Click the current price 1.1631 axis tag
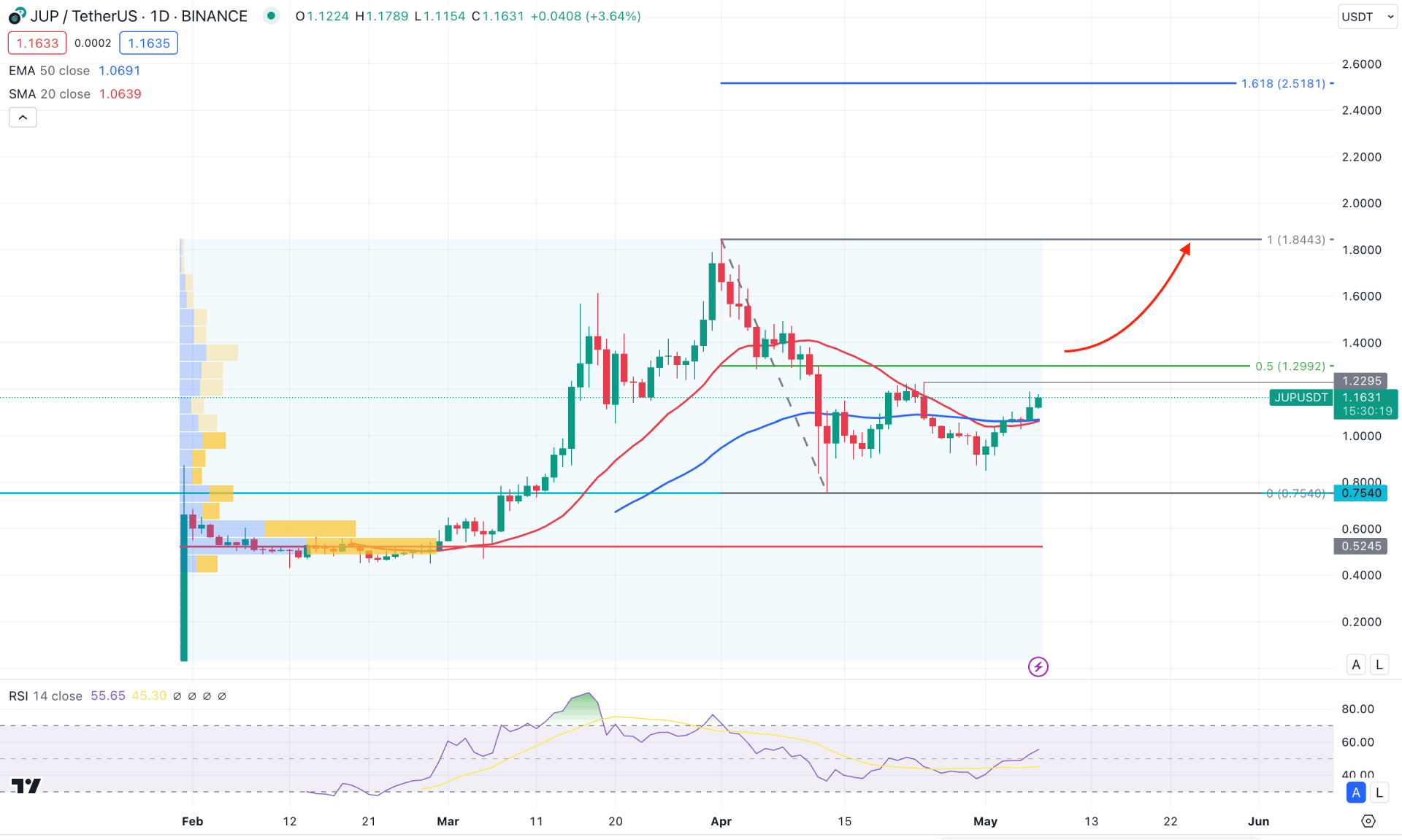The width and height of the screenshot is (1402, 840). click(1365, 404)
